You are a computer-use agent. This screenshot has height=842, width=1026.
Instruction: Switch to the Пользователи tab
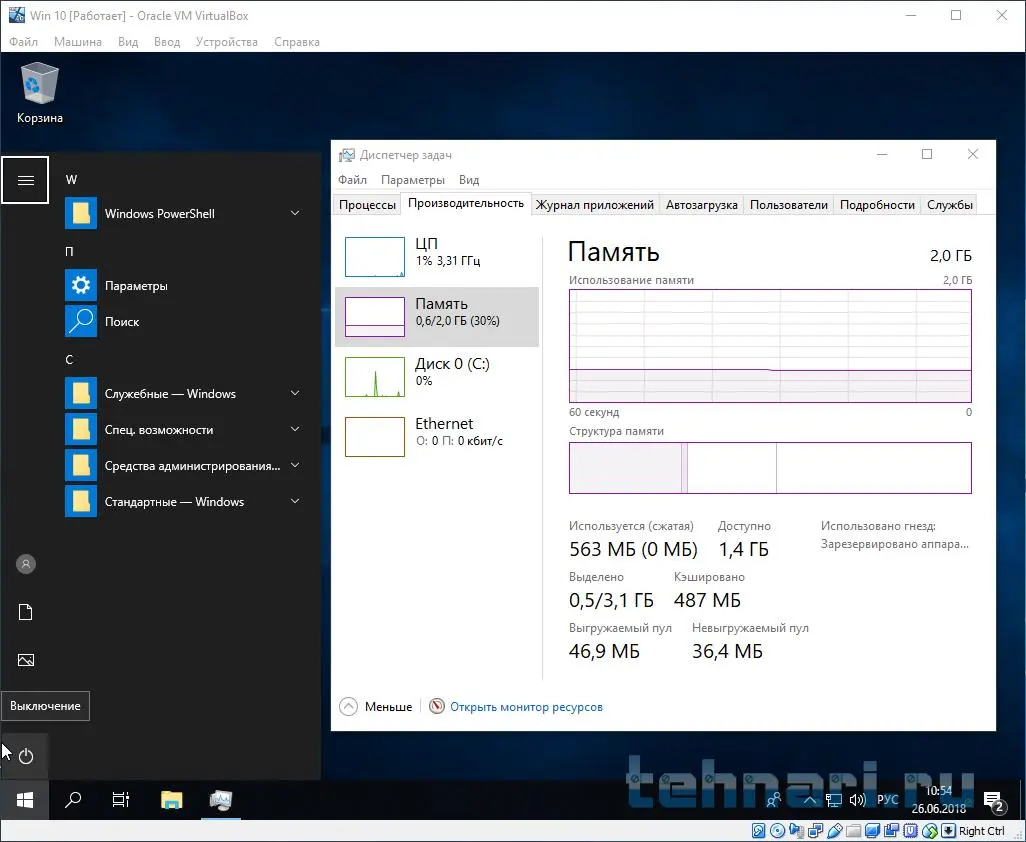788,205
